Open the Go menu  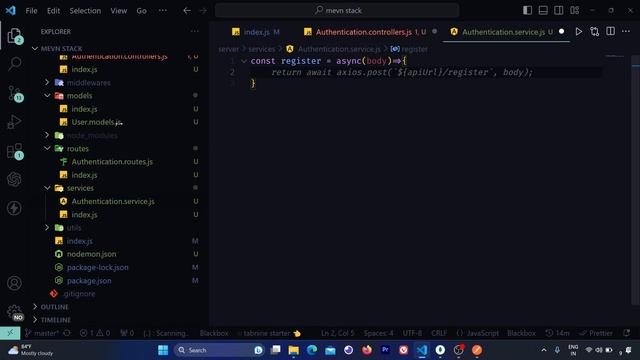point(141,11)
